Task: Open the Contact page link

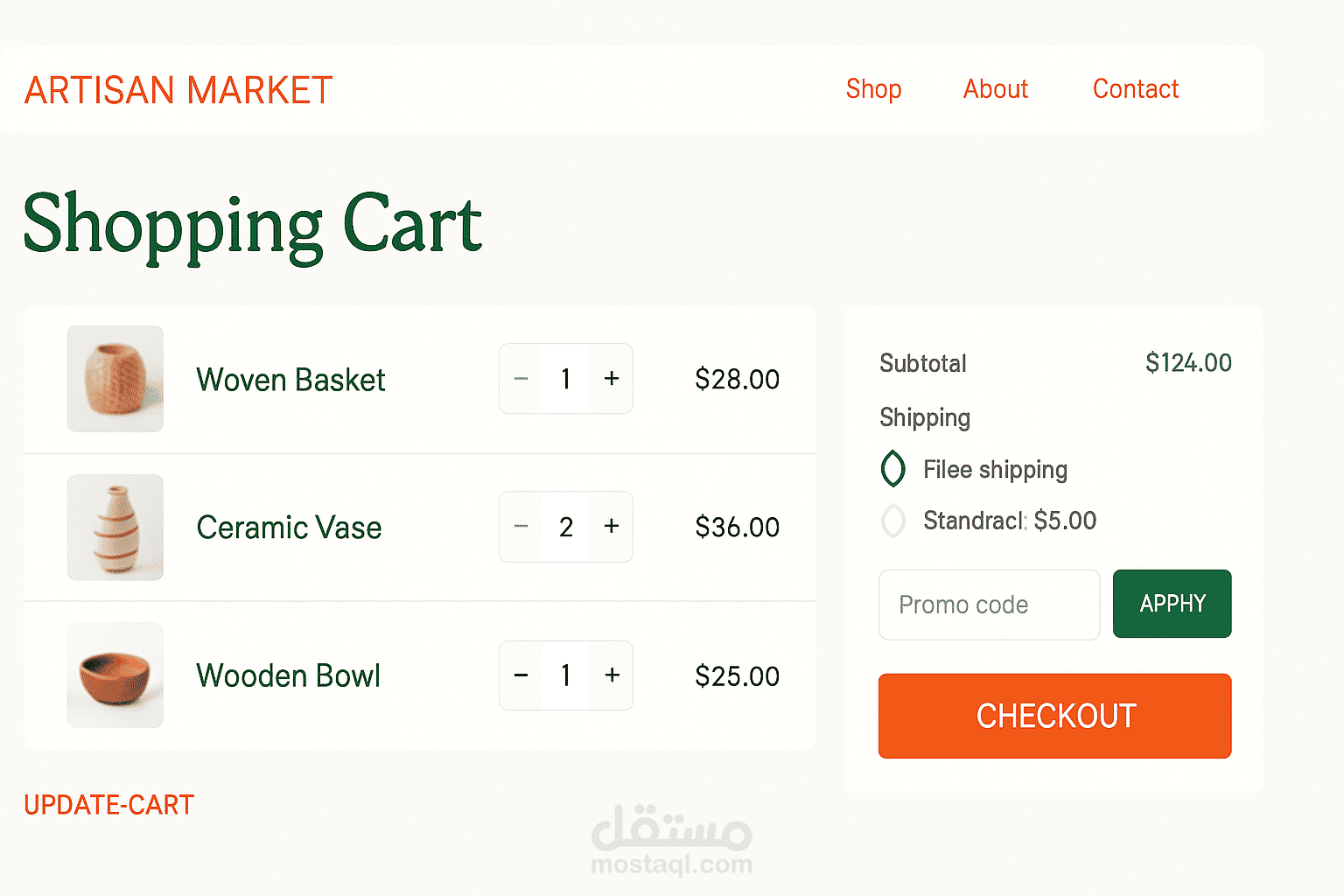Action: tap(1136, 89)
